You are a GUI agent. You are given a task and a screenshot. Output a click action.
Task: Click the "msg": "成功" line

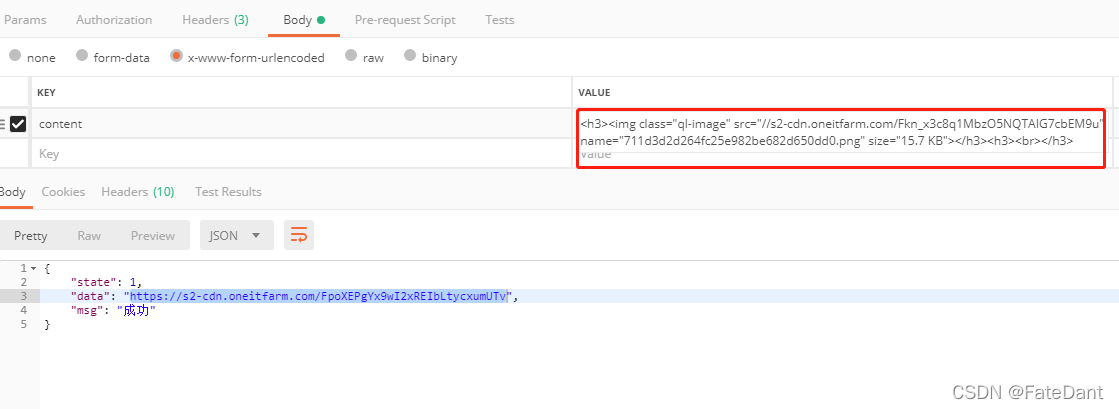point(113,310)
